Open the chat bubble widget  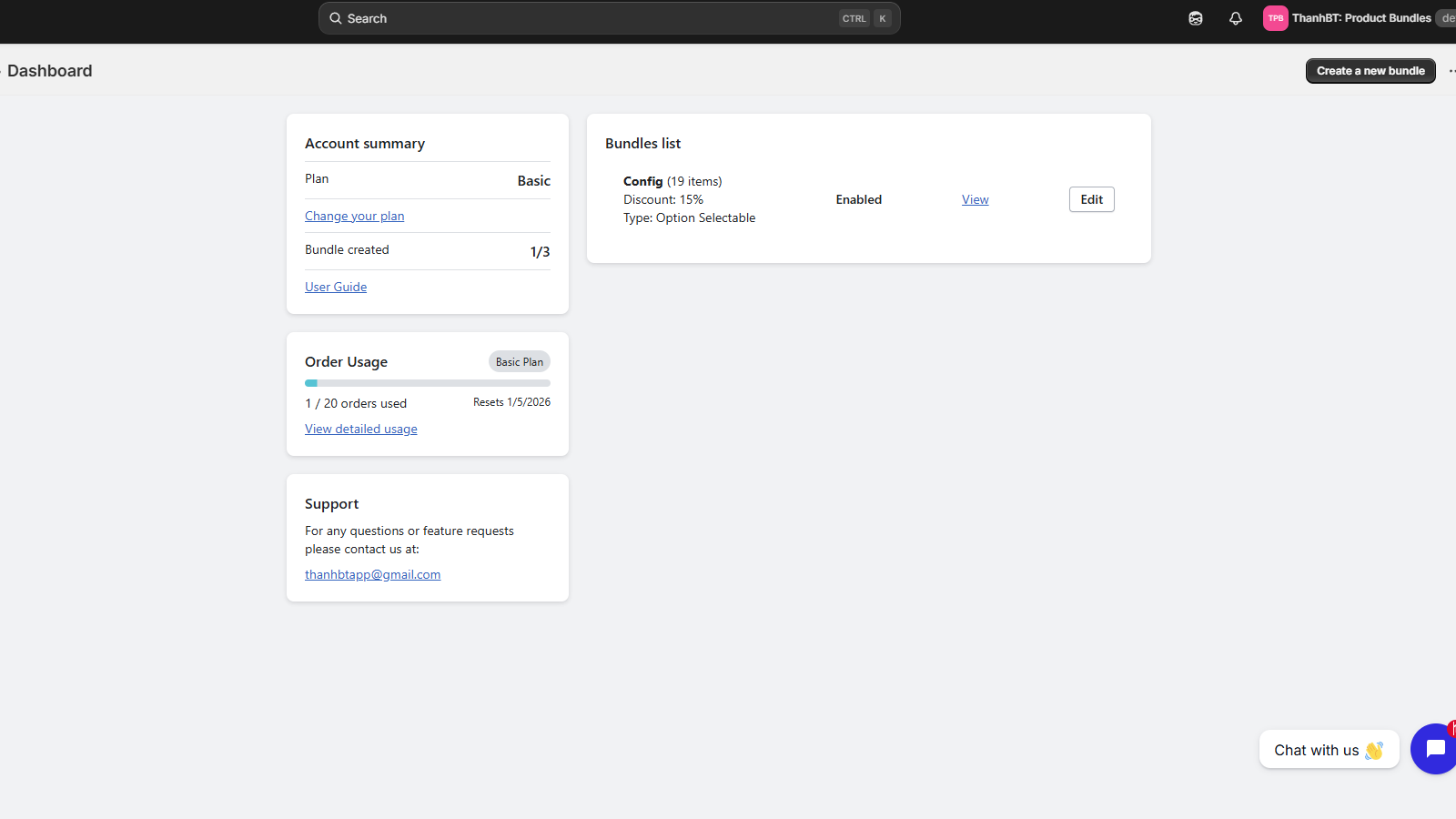tap(1434, 749)
